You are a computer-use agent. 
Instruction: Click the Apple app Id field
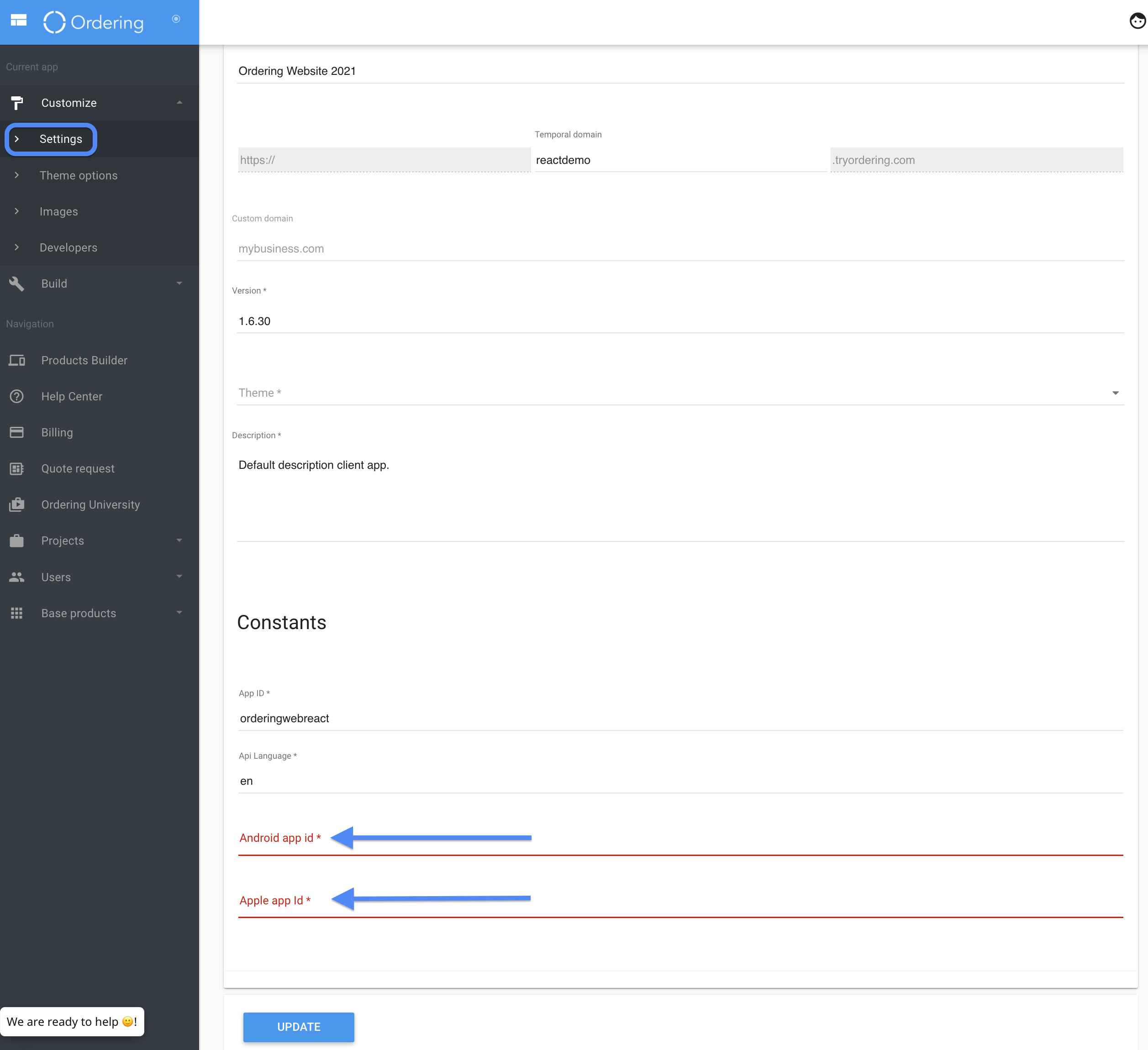click(x=680, y=901)
